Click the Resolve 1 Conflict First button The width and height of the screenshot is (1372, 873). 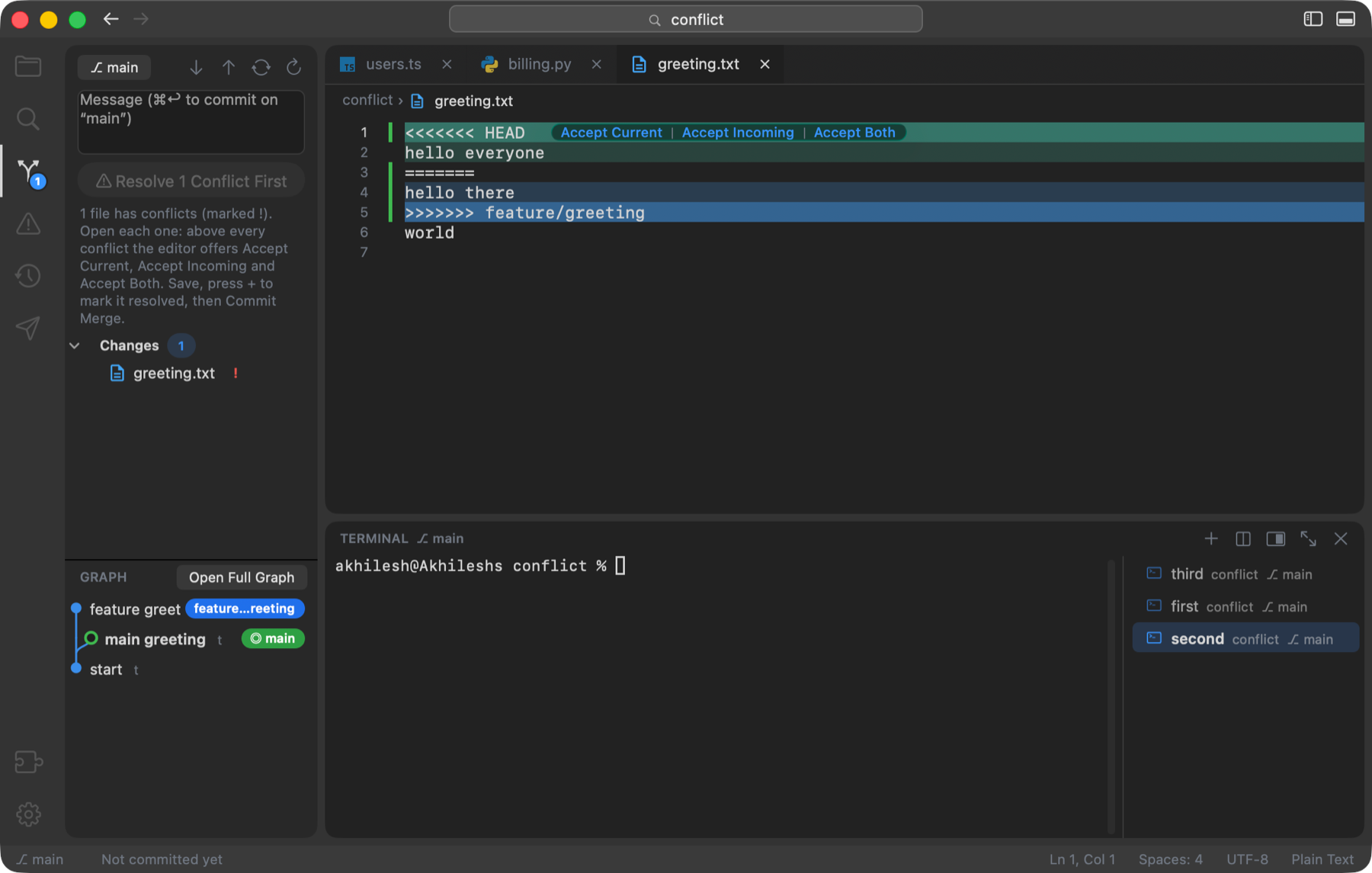coord(191,181)
